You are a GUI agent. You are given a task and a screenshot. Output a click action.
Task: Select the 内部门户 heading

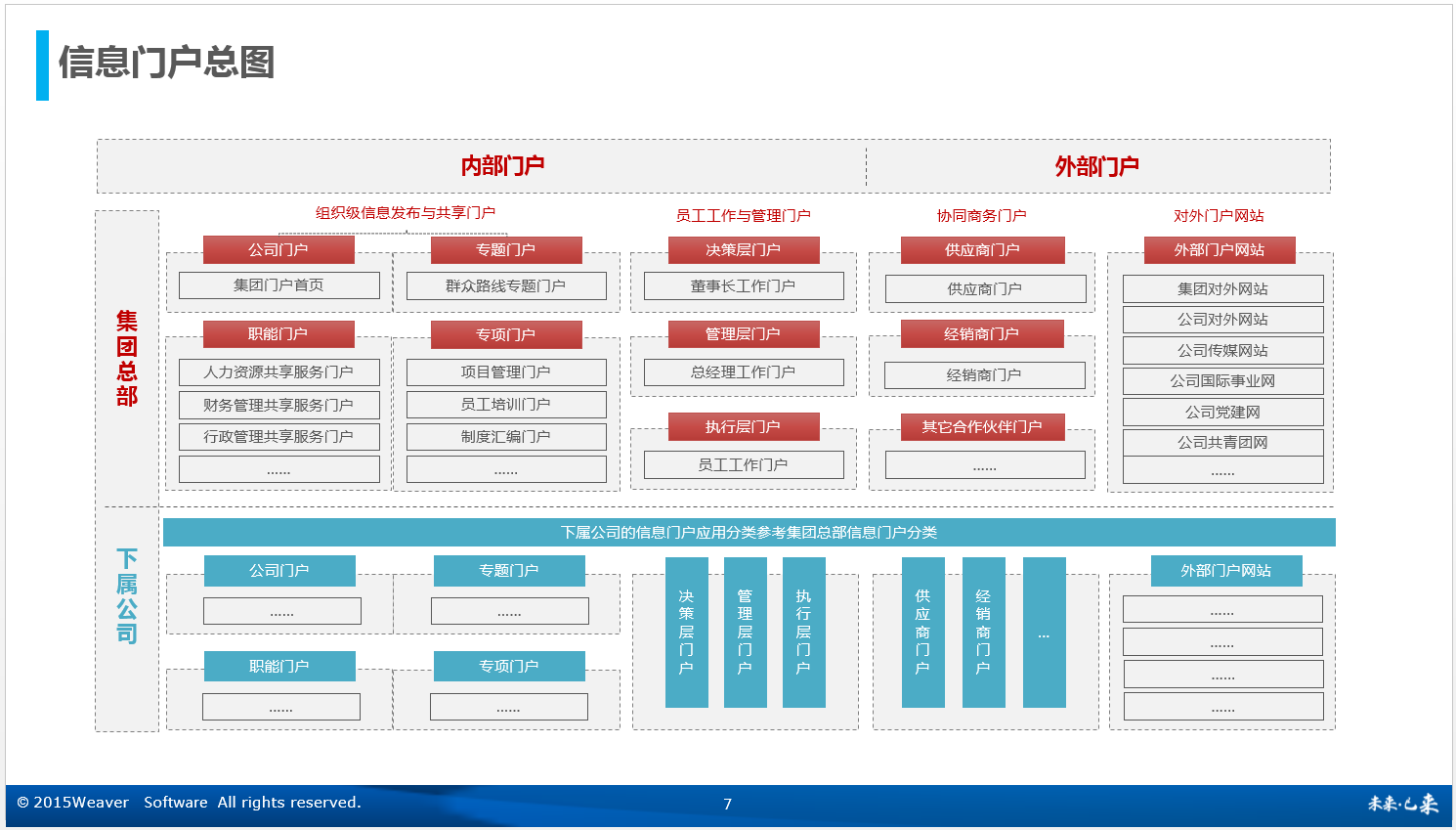502,166
